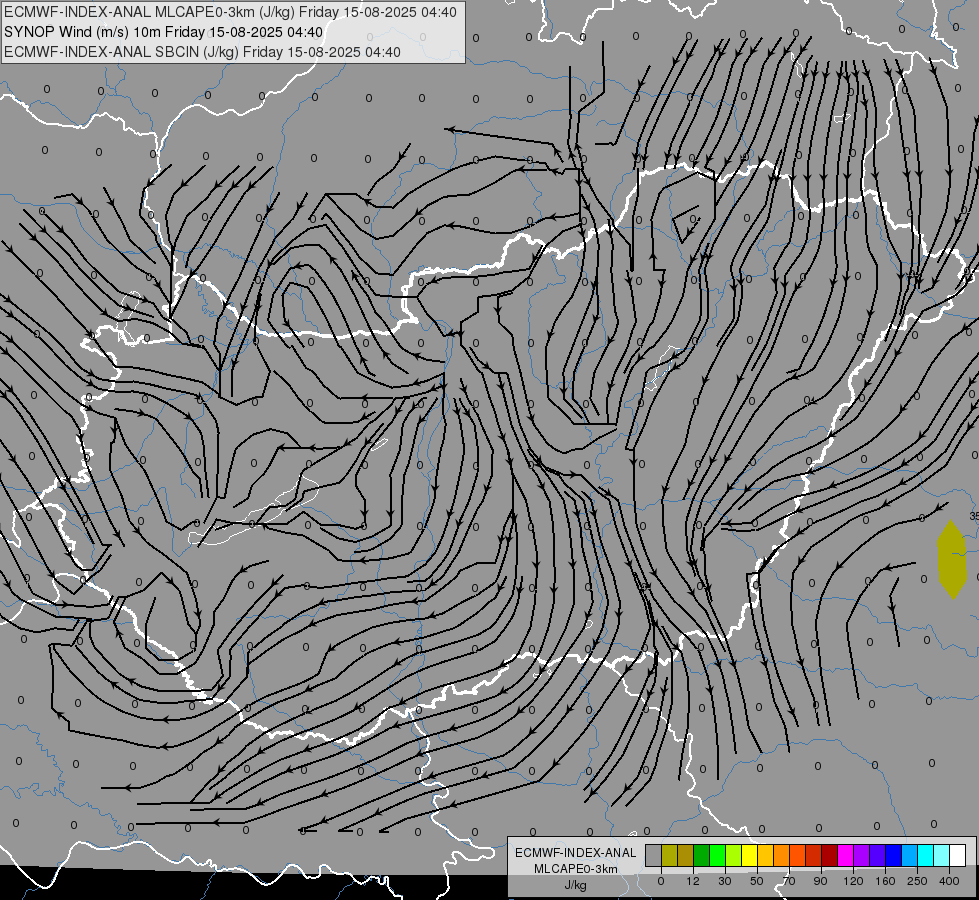Viewport: 979px width, 900px height.
Task: Click the legend label ECMWF-INDEX-ANAL
Action: click(x=576, y=853)
